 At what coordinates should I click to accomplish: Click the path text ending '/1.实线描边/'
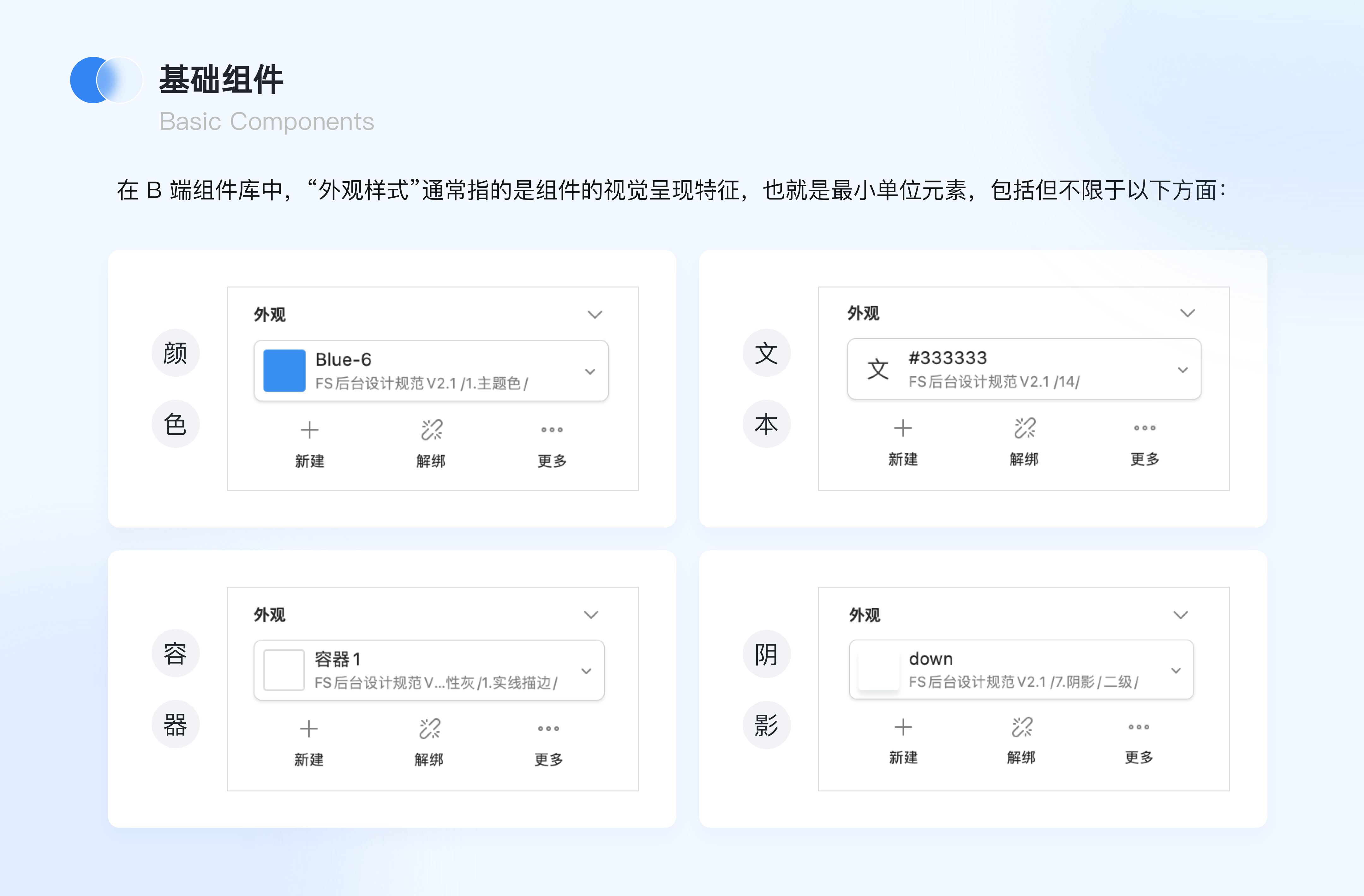click(x=436, y=683)
